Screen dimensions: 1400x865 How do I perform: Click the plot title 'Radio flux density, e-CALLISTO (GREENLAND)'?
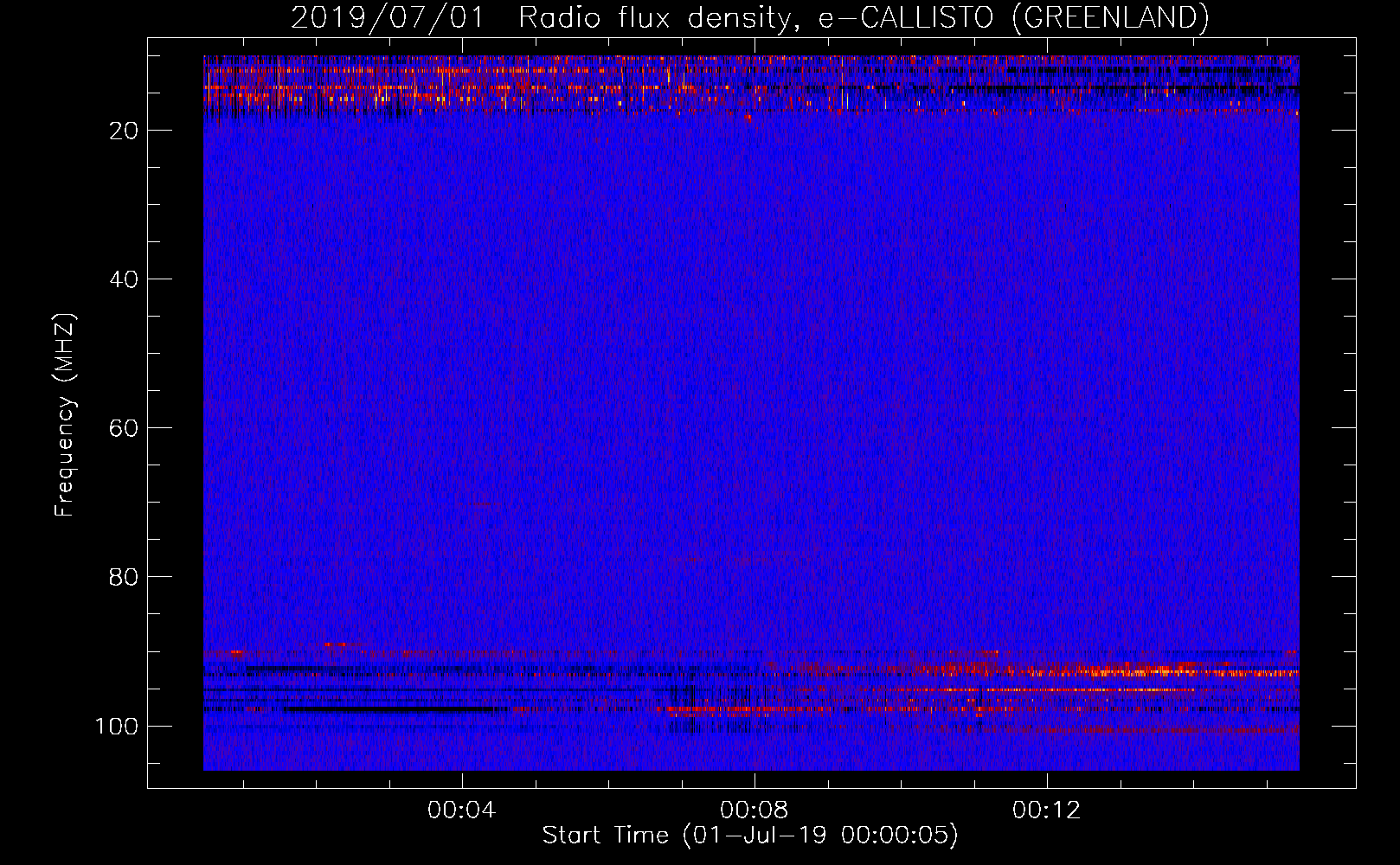864,17
